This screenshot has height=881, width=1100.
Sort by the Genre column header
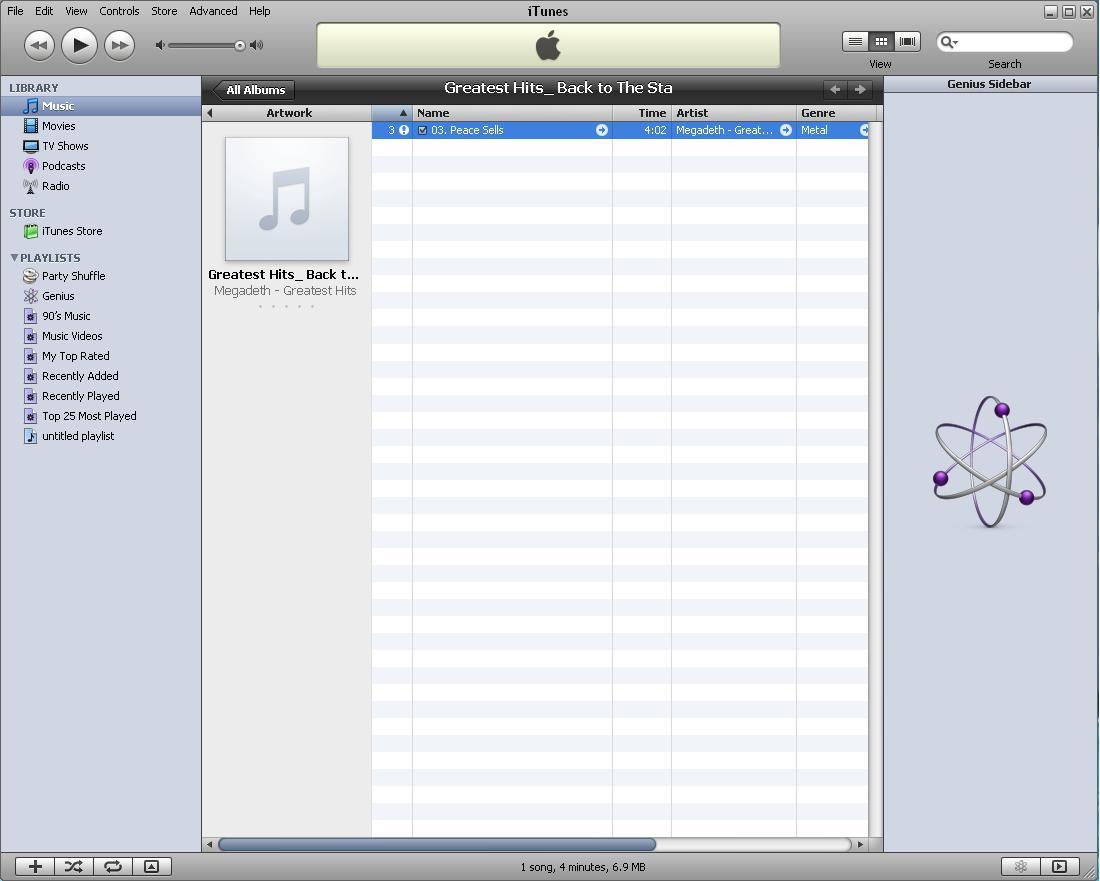coord(836,113)
